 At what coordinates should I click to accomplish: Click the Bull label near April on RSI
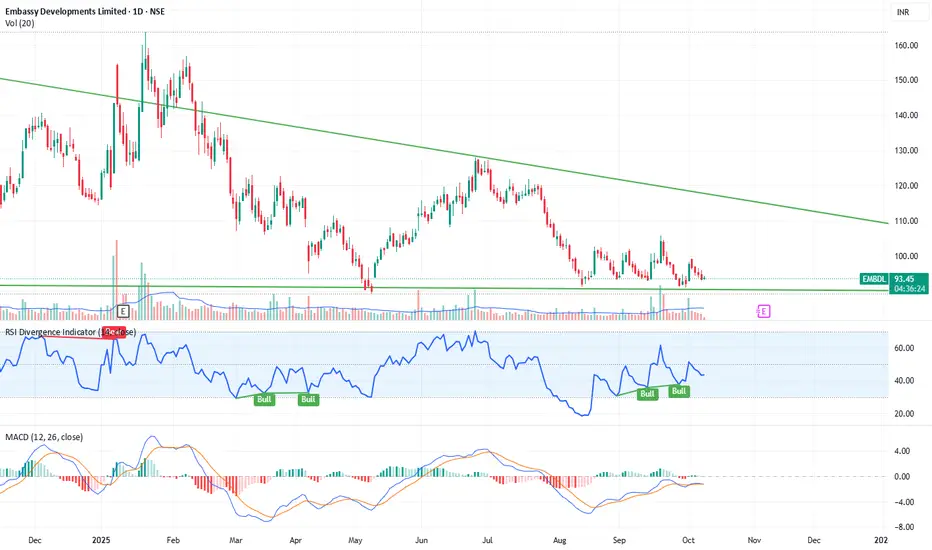click(x=308, y=400)
